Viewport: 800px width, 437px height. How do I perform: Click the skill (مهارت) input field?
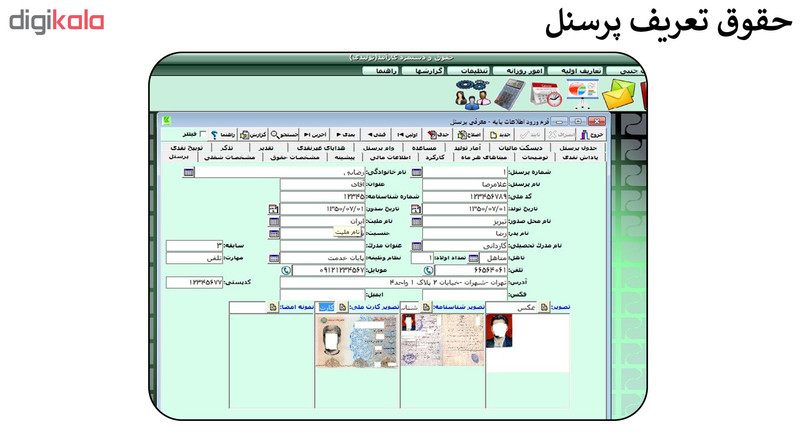click(195, 258)
